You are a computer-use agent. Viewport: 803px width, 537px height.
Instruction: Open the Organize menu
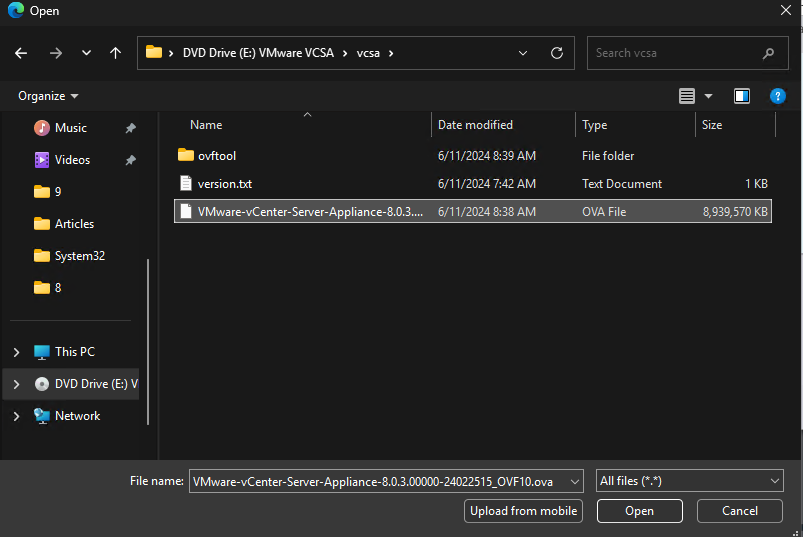tap(48, 96)
